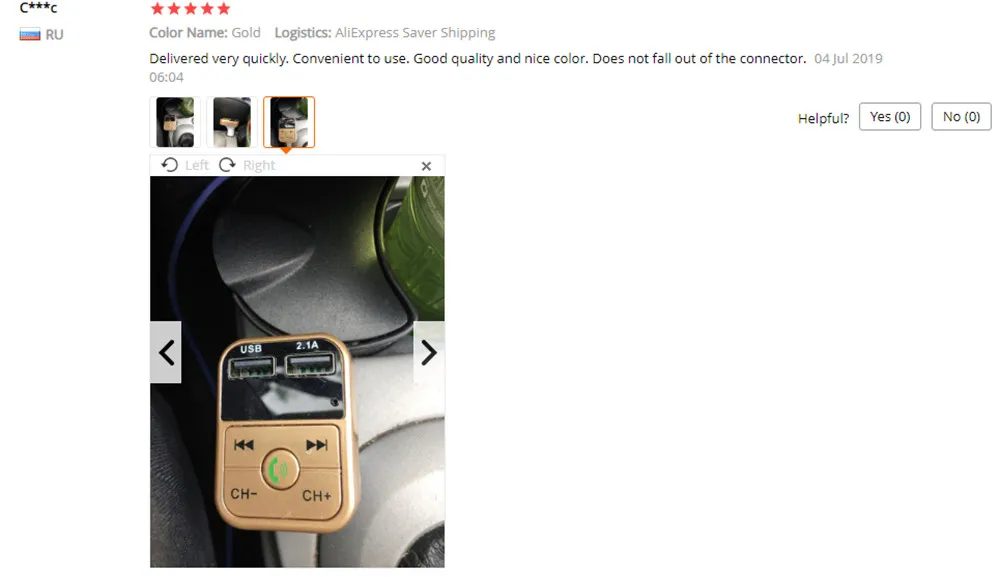Mark review helpful with Yes (0)
1000x577 pixels.
pyautogui.click(x=890, y=117)
